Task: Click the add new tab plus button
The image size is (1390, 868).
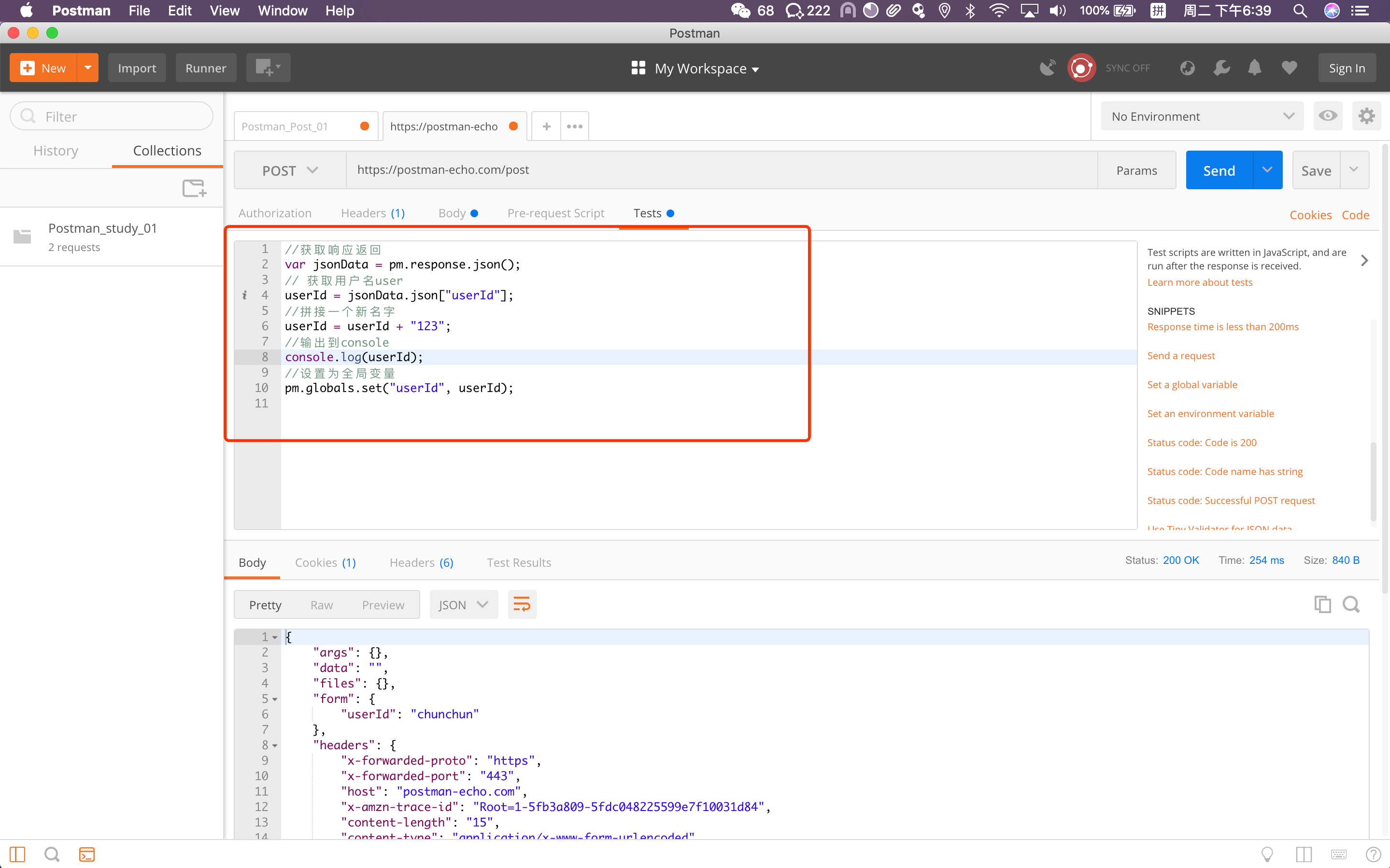Action: pyautogui.click(x=547, y=126)
